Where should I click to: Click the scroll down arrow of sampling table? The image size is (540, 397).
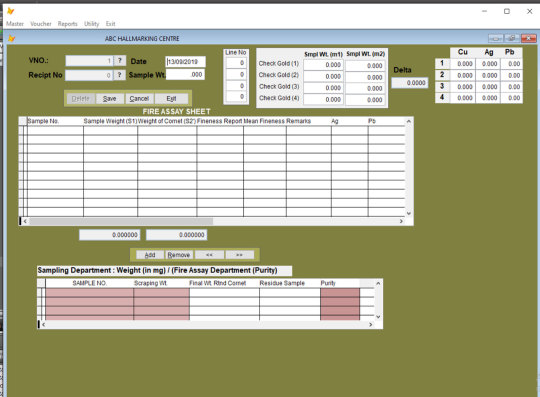pos(378,317)
